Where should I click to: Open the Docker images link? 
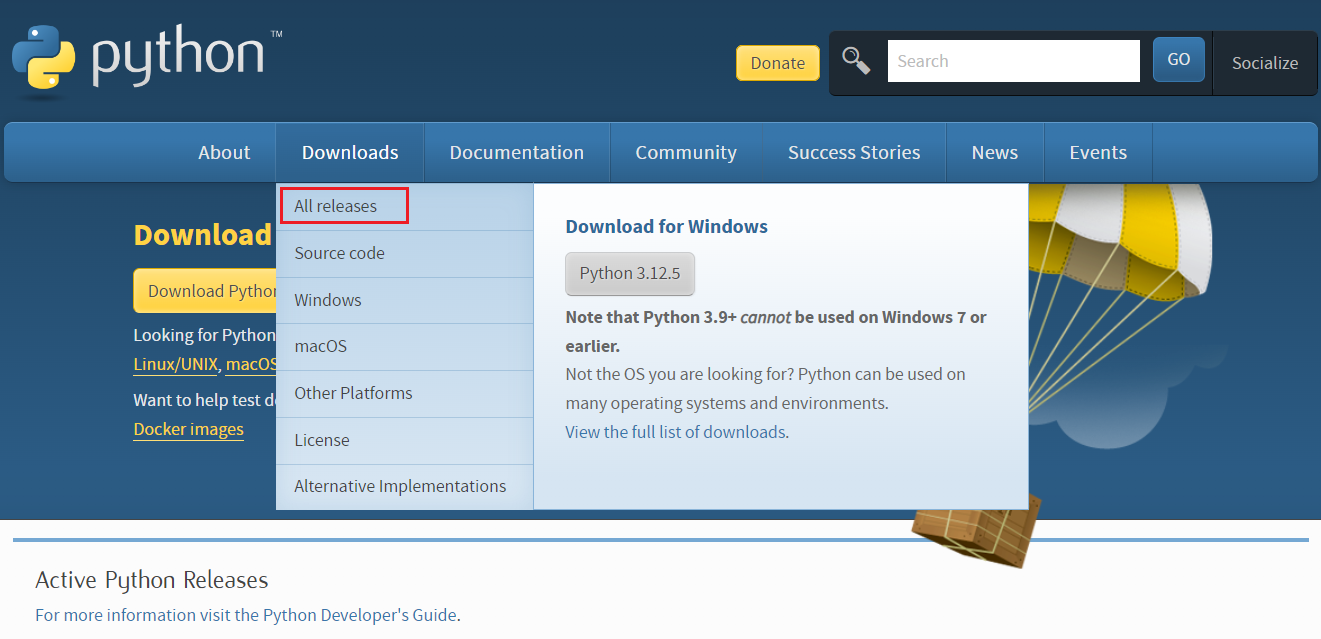[x=188, y=429]
